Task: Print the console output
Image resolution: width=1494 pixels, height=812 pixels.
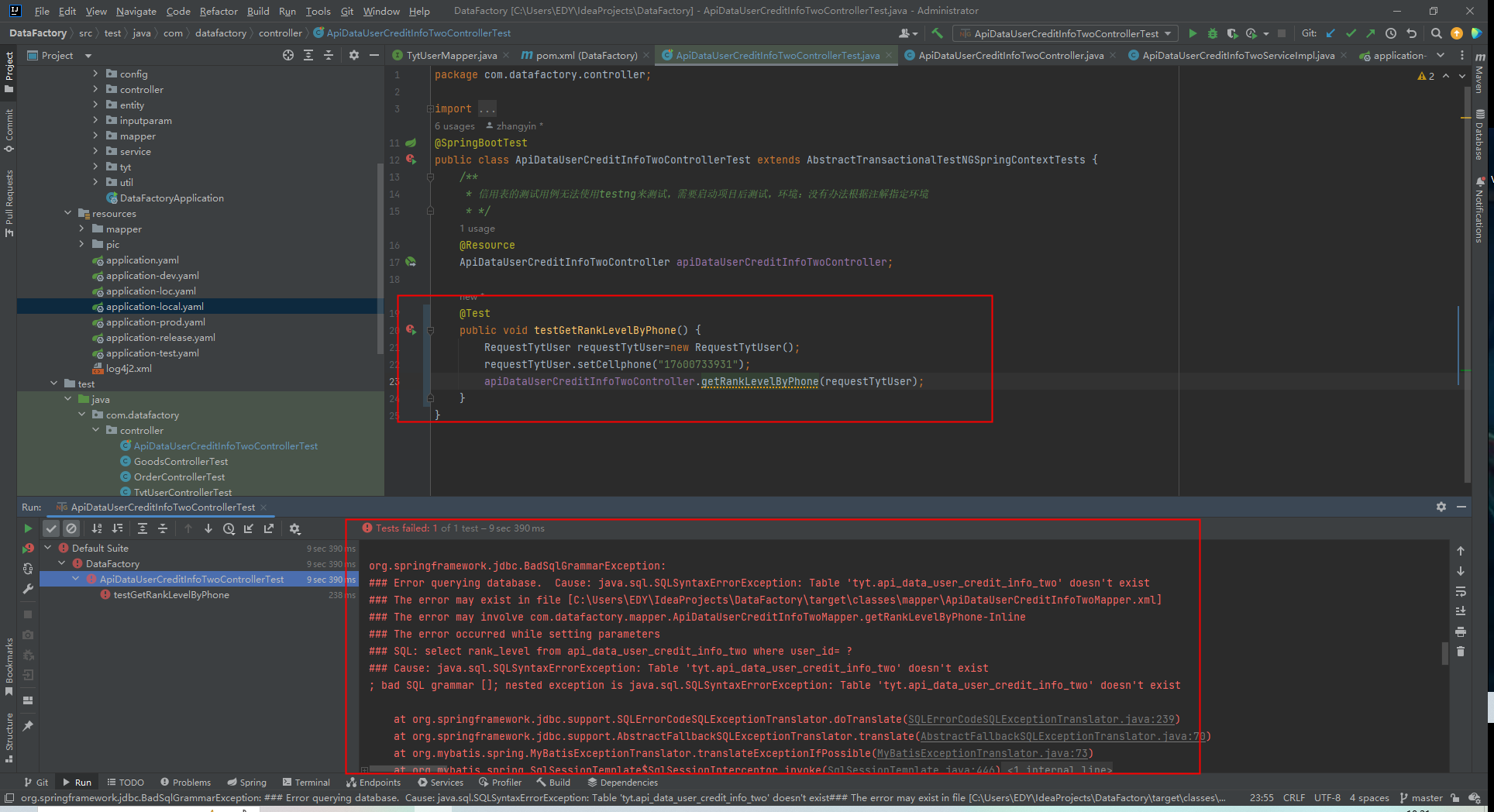Action: pyautogui.click(x=1461, y=631)
